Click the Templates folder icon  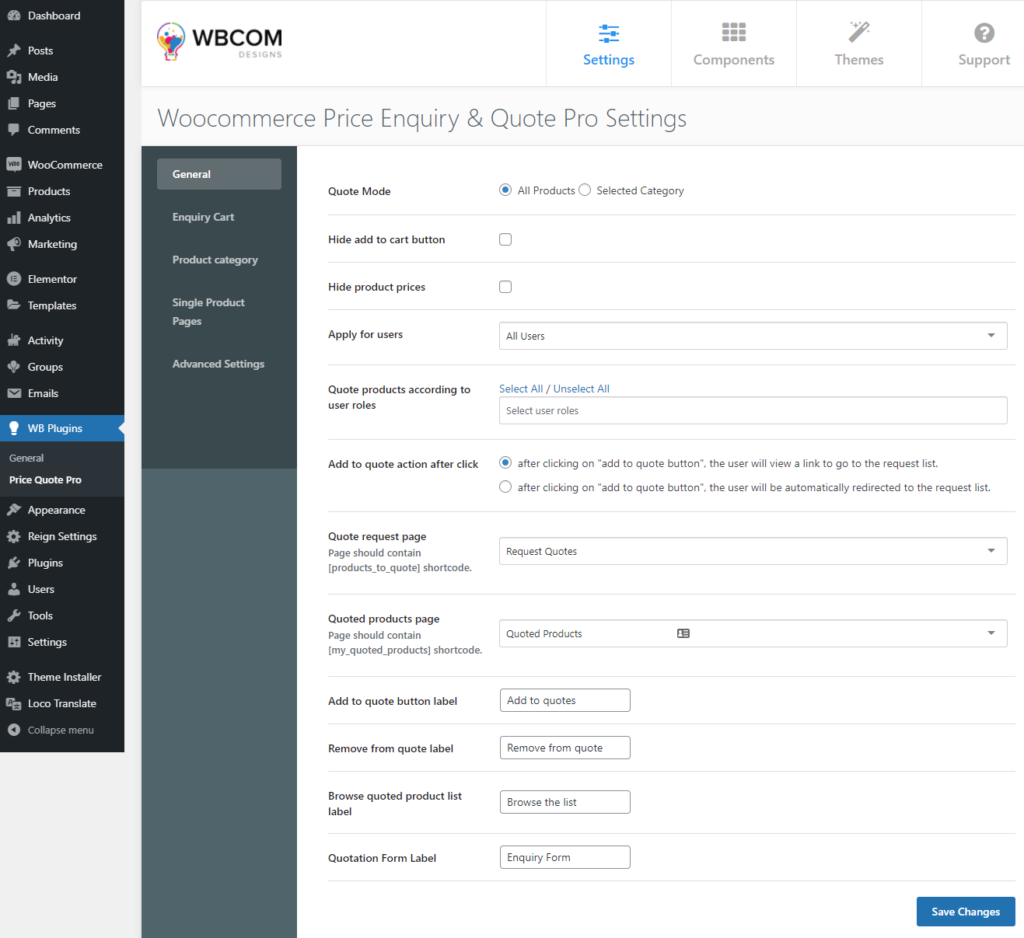pyautogui.click(x=14, y=305)
